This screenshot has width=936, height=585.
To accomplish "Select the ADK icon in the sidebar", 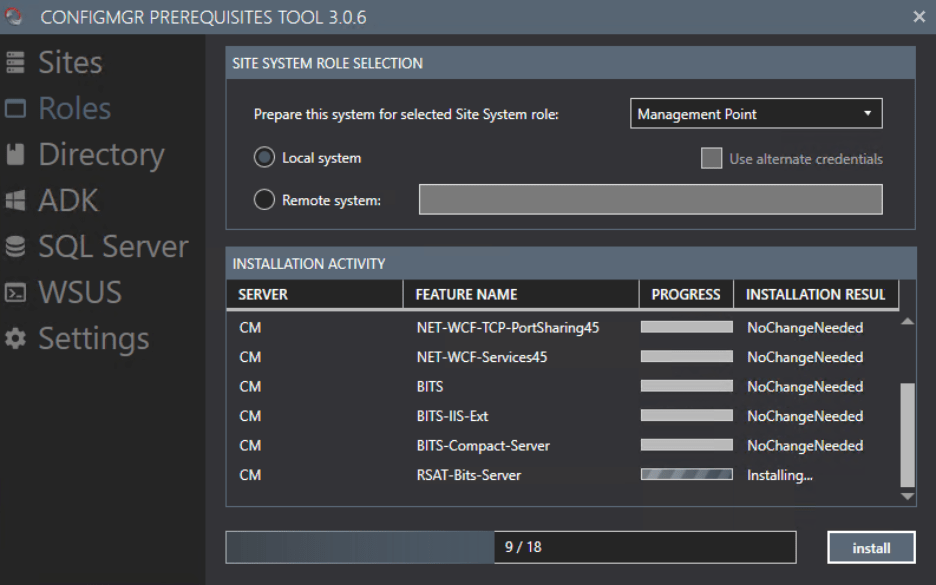I will click(x=14, y=200).
